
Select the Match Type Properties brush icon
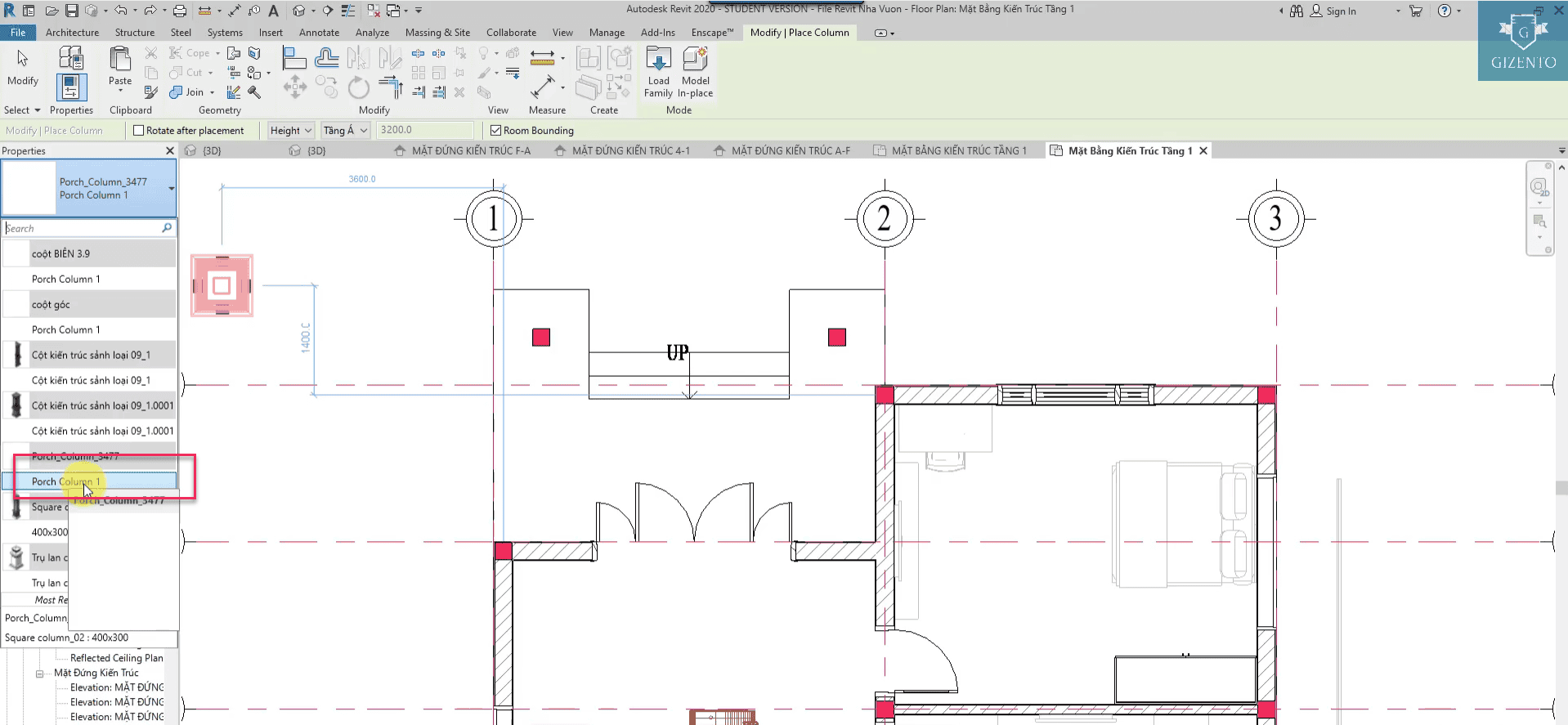(151, 92)
